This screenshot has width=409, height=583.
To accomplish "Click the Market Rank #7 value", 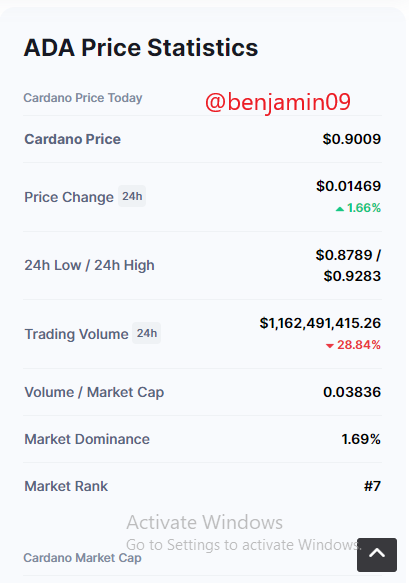I will 372,486.
